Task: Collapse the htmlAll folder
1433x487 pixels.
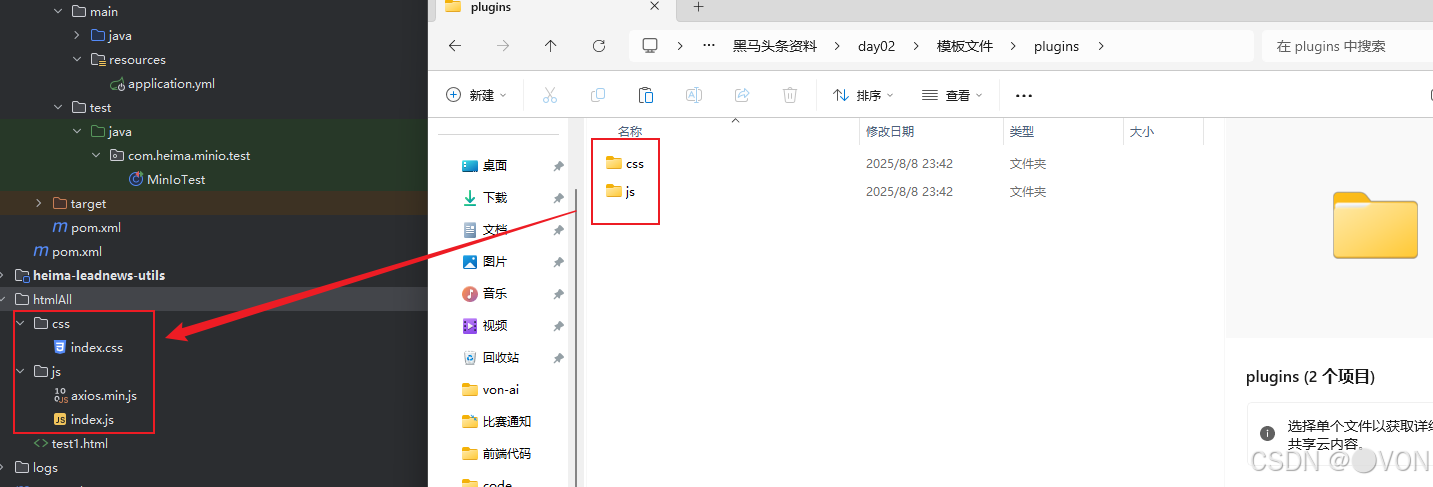Action: 4,299
